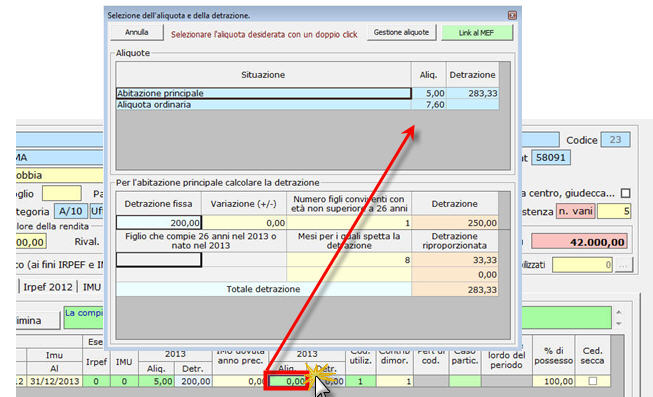Click the detrazione grid vertical scrollbar
The width and height of the screenshot is (653, 397).
point(504,265)
